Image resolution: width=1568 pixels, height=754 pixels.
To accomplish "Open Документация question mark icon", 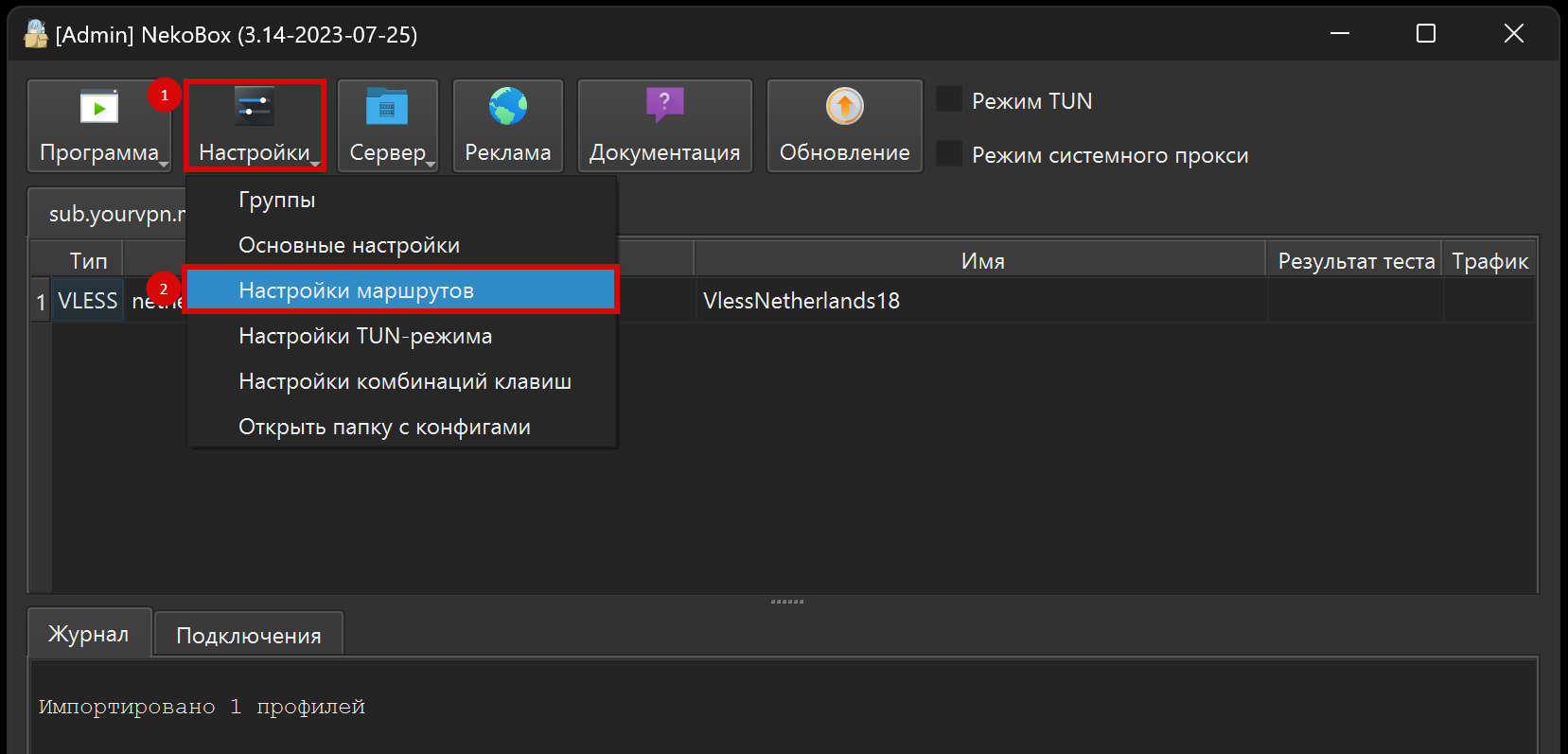I will pos(664,103).
